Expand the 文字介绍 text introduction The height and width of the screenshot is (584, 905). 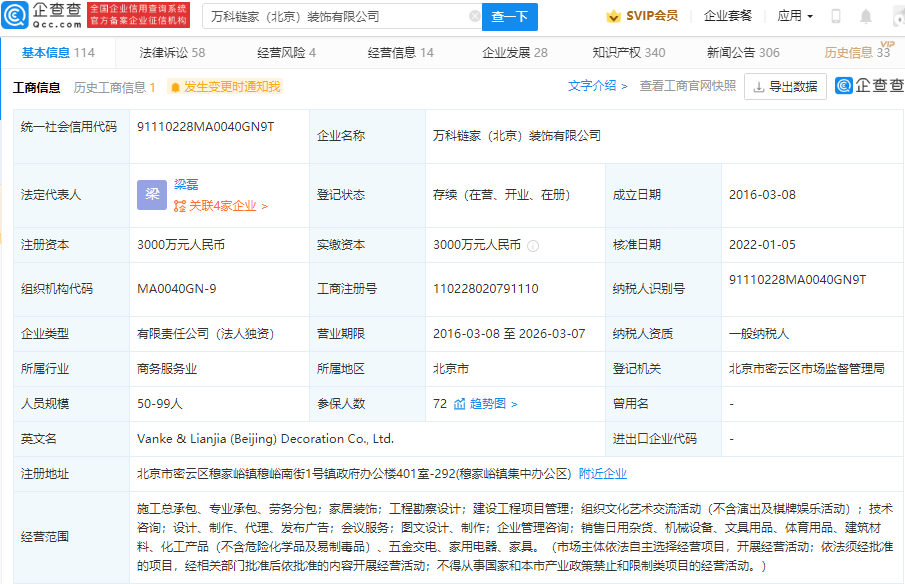(x=597, y=86)
